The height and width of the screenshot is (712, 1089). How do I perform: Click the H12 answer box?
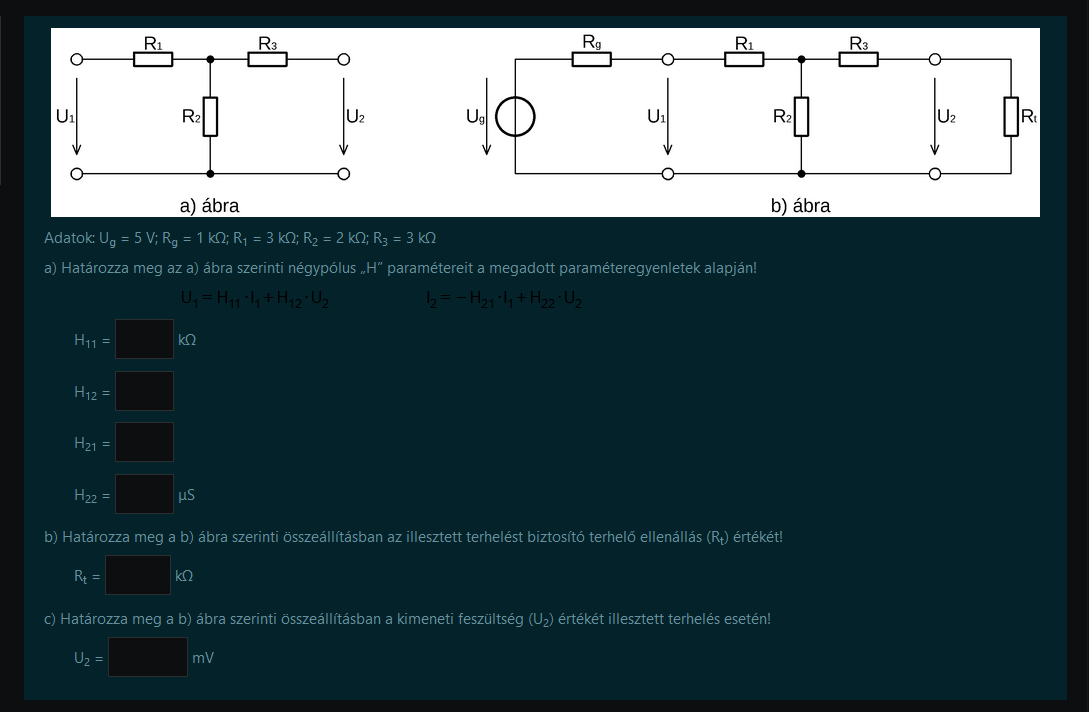click(x=144, y=391)
